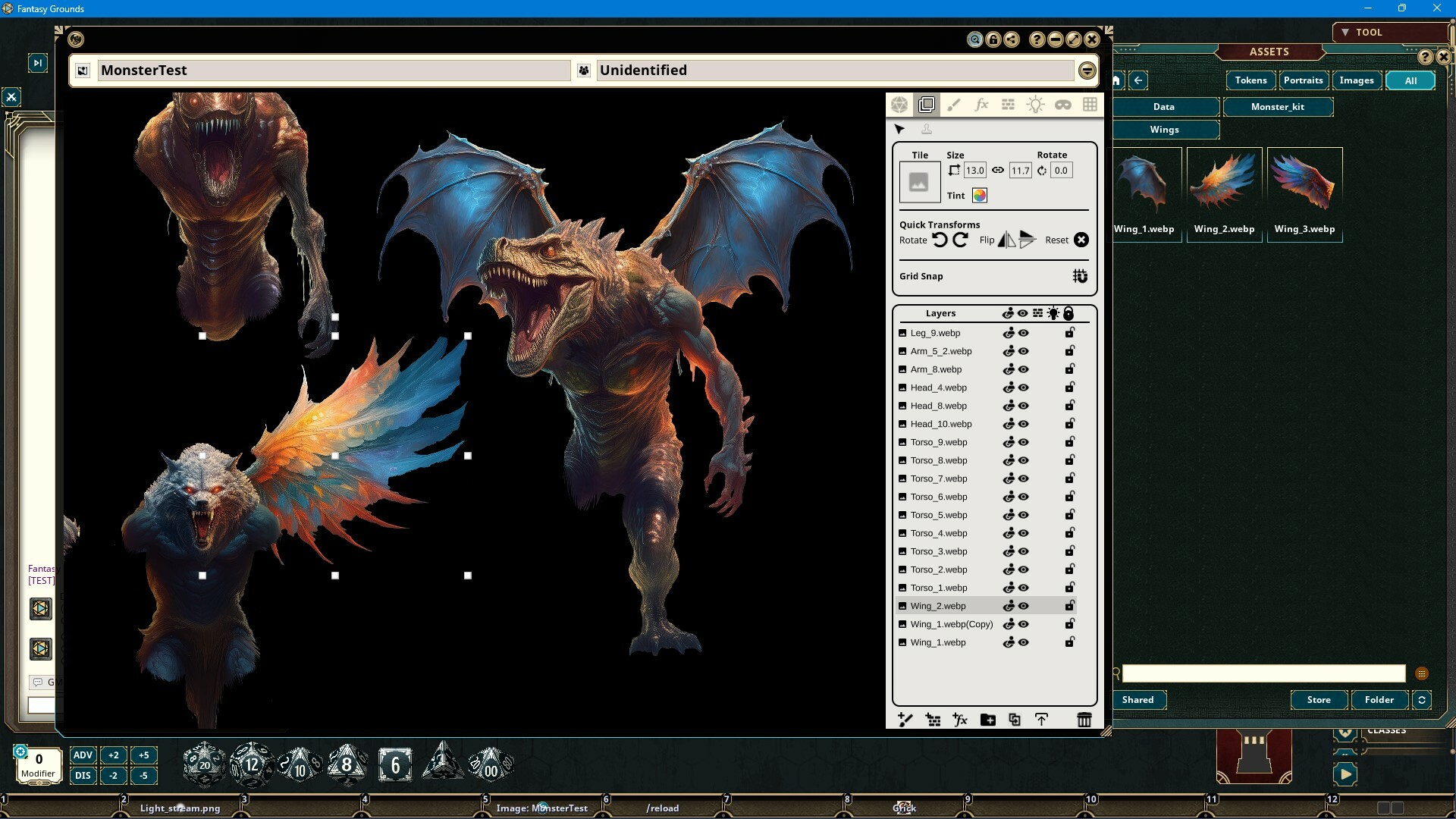
Task: Open the lighting panel
Action: click(1035, 105)
